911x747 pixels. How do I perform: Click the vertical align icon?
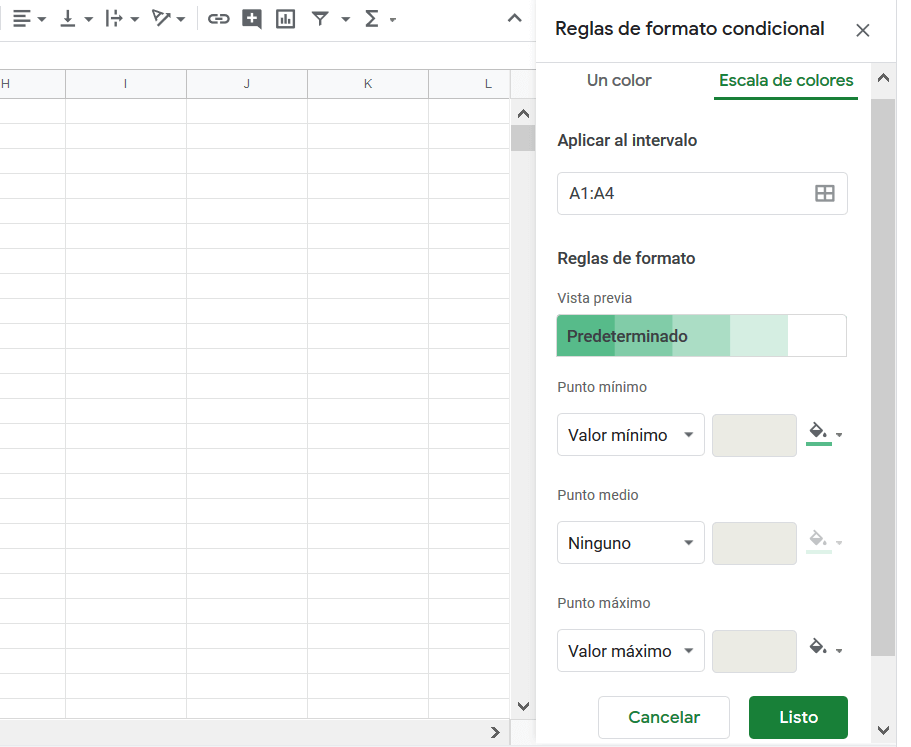click(76, 19)
